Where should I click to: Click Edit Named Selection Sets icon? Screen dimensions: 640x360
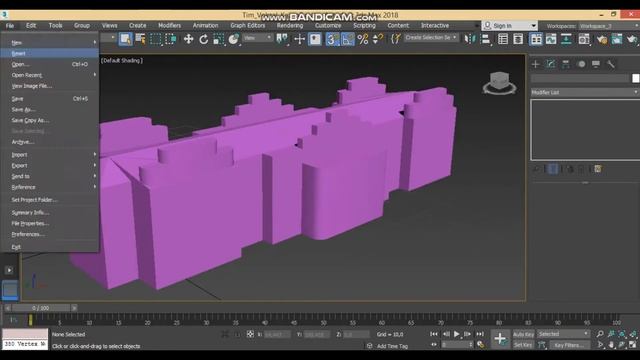tap(396, 39)
